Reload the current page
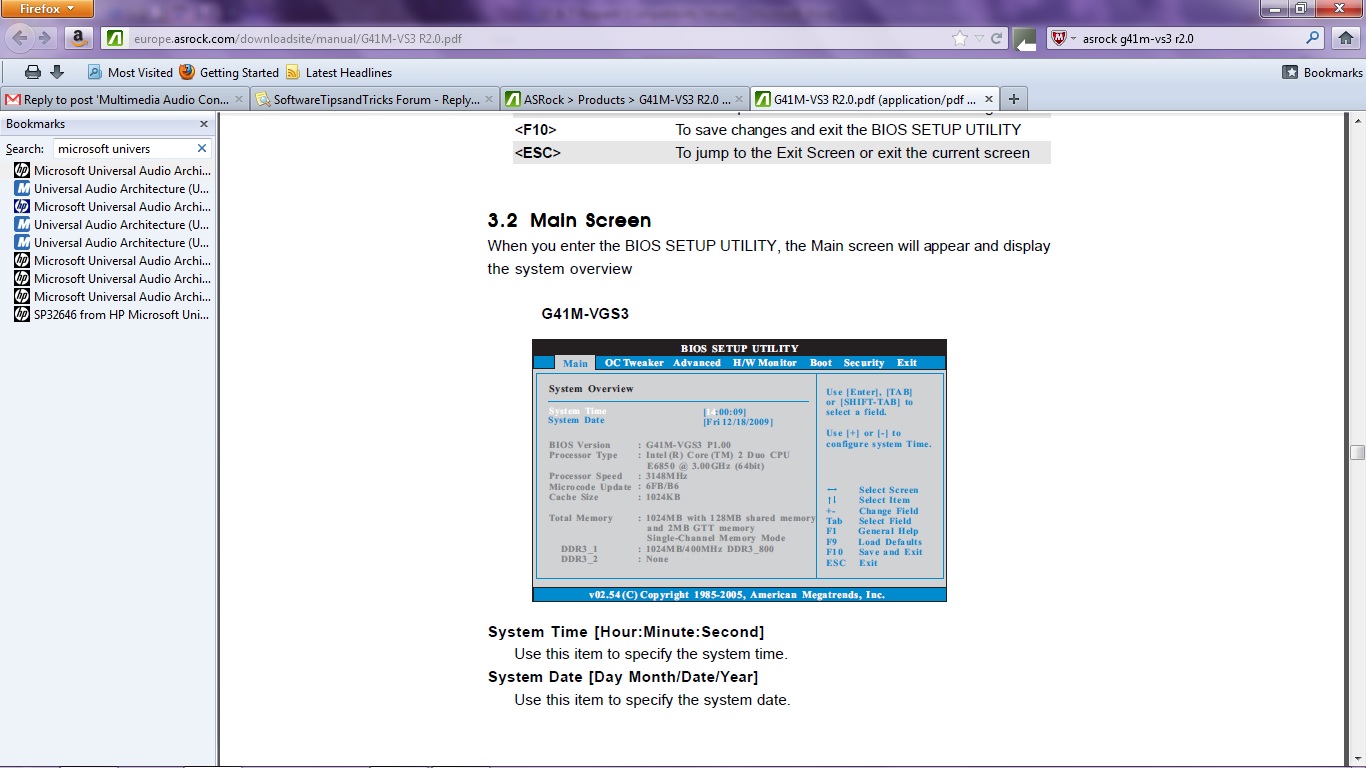This screenshot has height=768, width=1366. coord(996,39)
